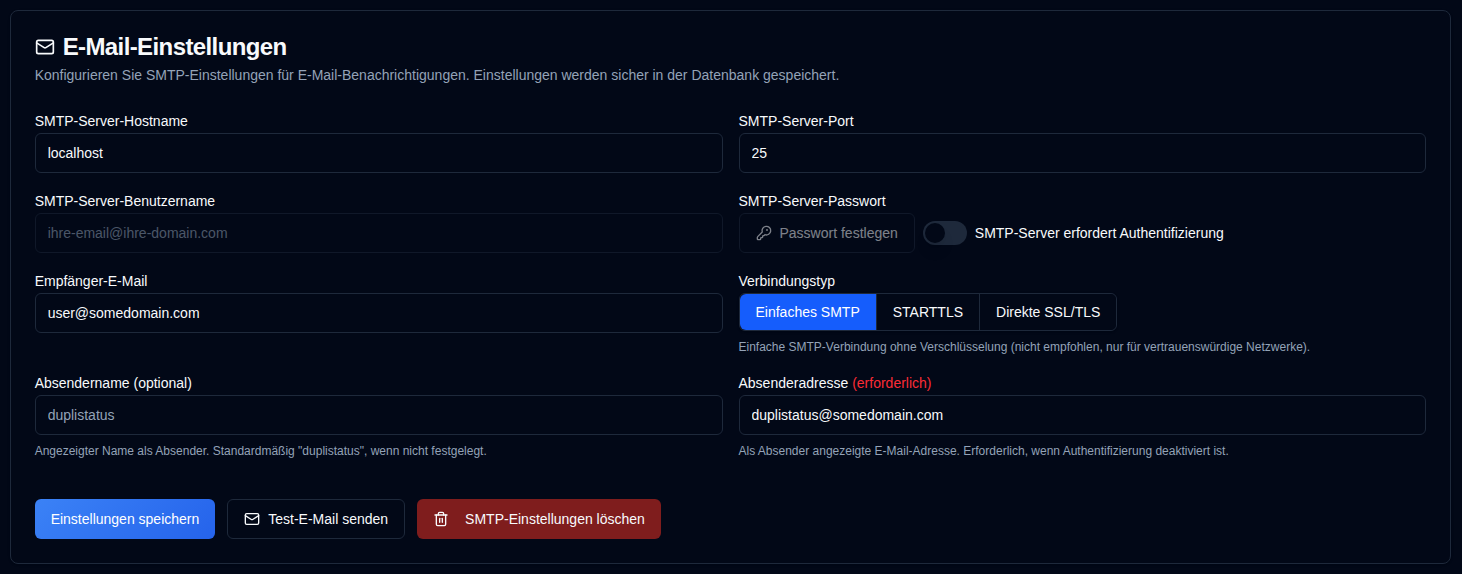This screenshot has width=1462, height=574.
Task: Select STARTTLS connection type
Action: tap(928, 312)
